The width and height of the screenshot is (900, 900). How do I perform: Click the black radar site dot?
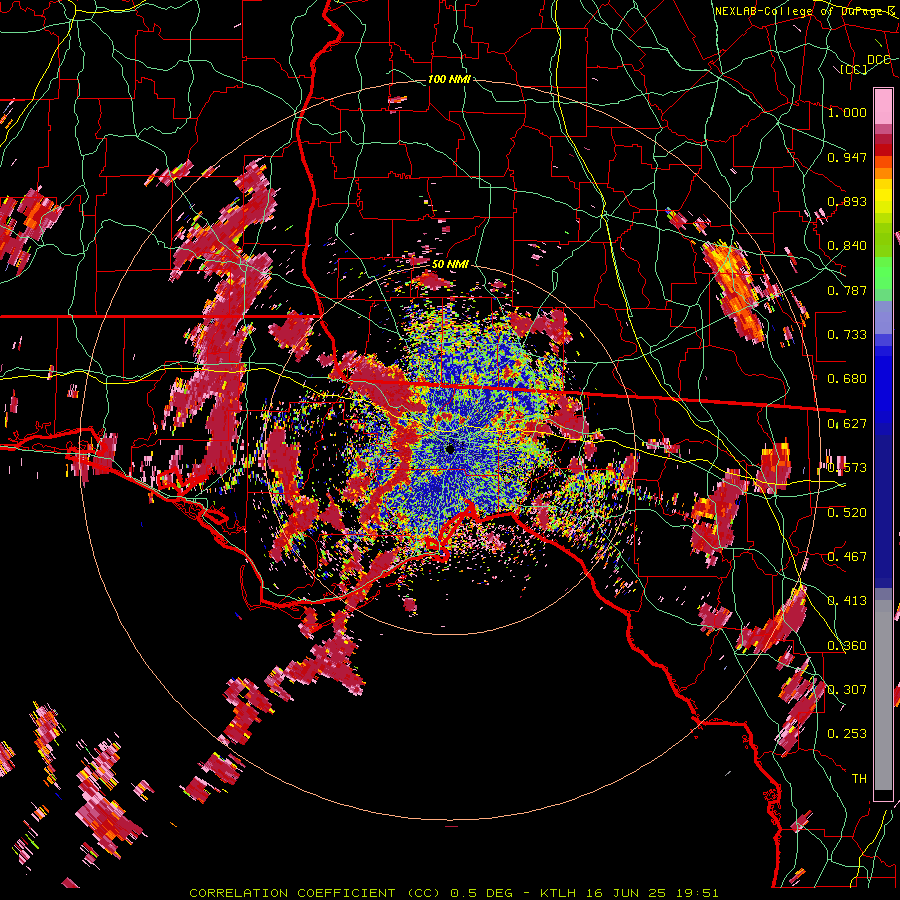coord(450,449)
